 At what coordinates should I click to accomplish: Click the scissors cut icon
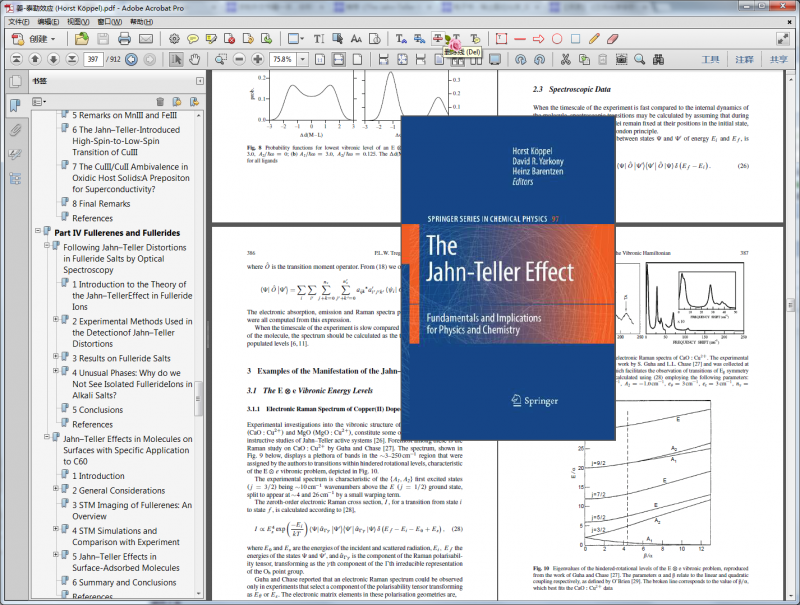565,59
